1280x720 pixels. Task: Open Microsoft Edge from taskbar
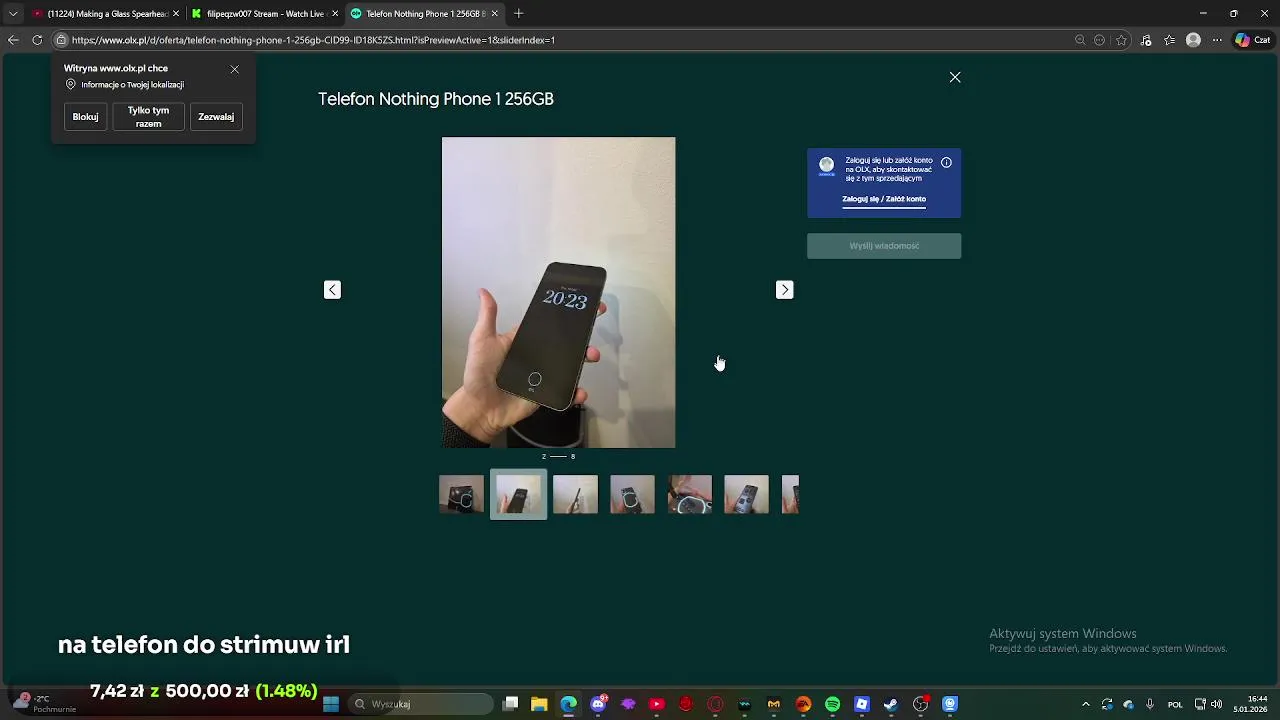pos(568,704)
